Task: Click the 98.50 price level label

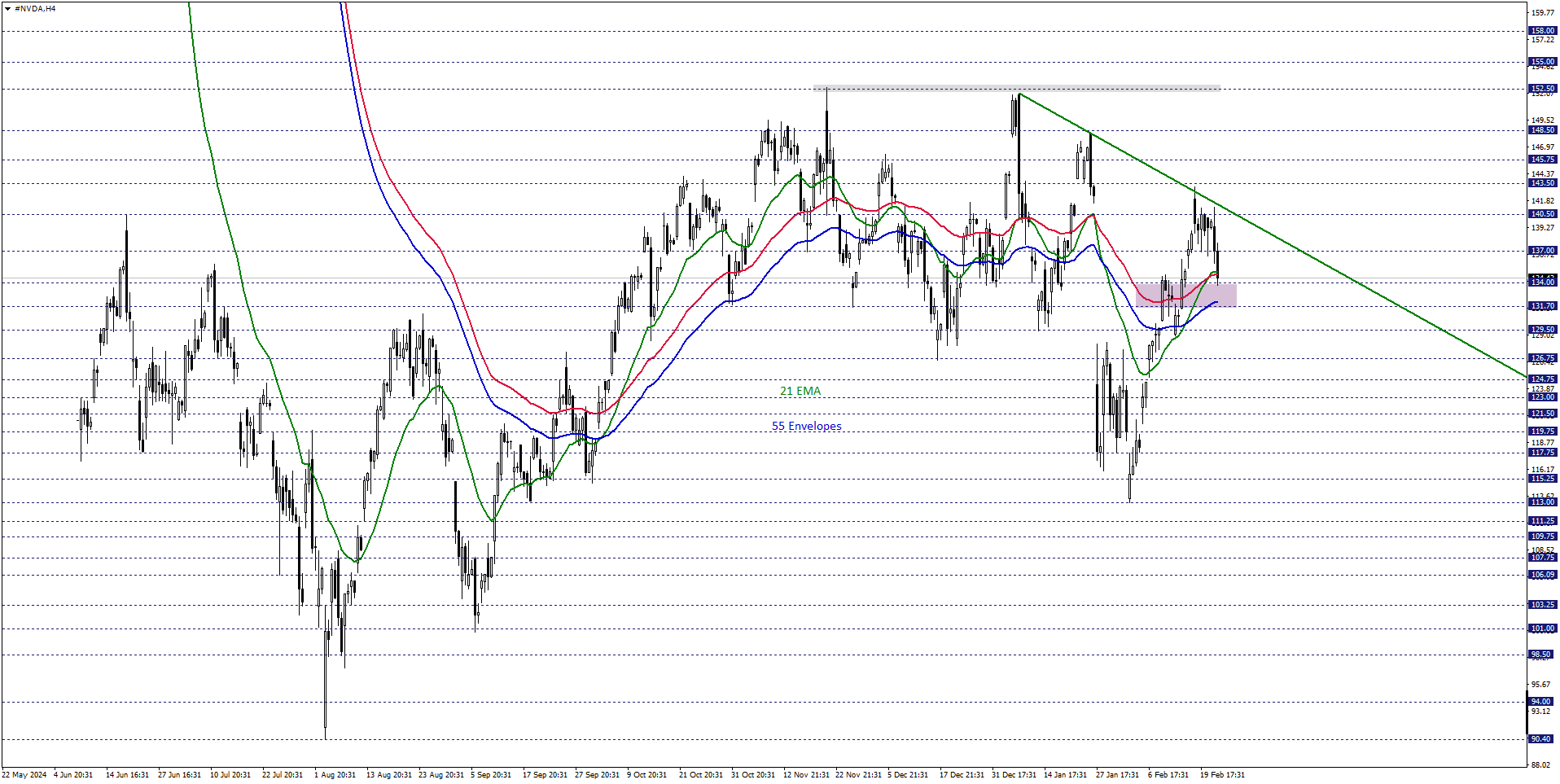Action: point(1540,655)
